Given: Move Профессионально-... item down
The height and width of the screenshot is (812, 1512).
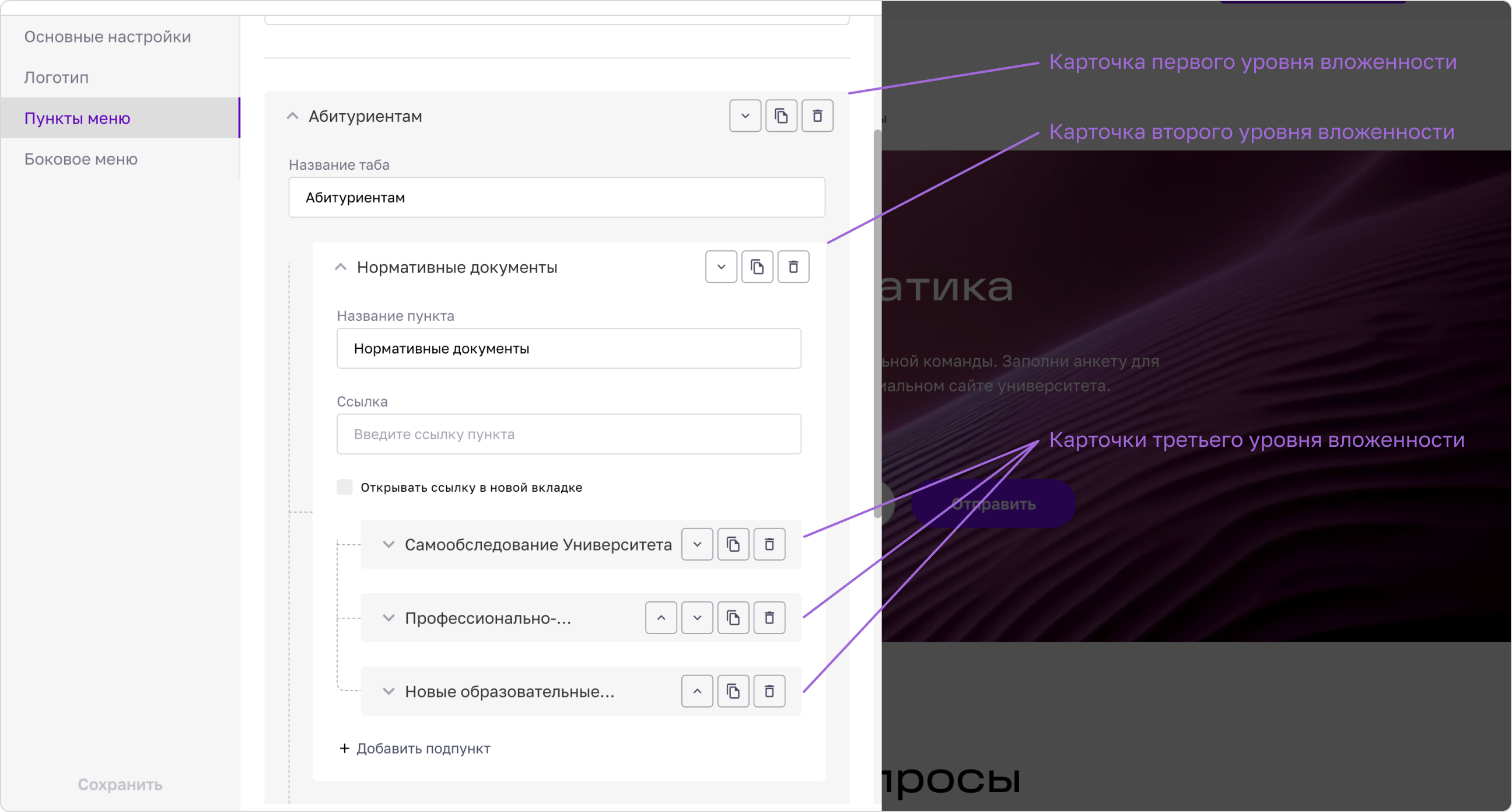Looking at the screenshot, I should [696, 618].
